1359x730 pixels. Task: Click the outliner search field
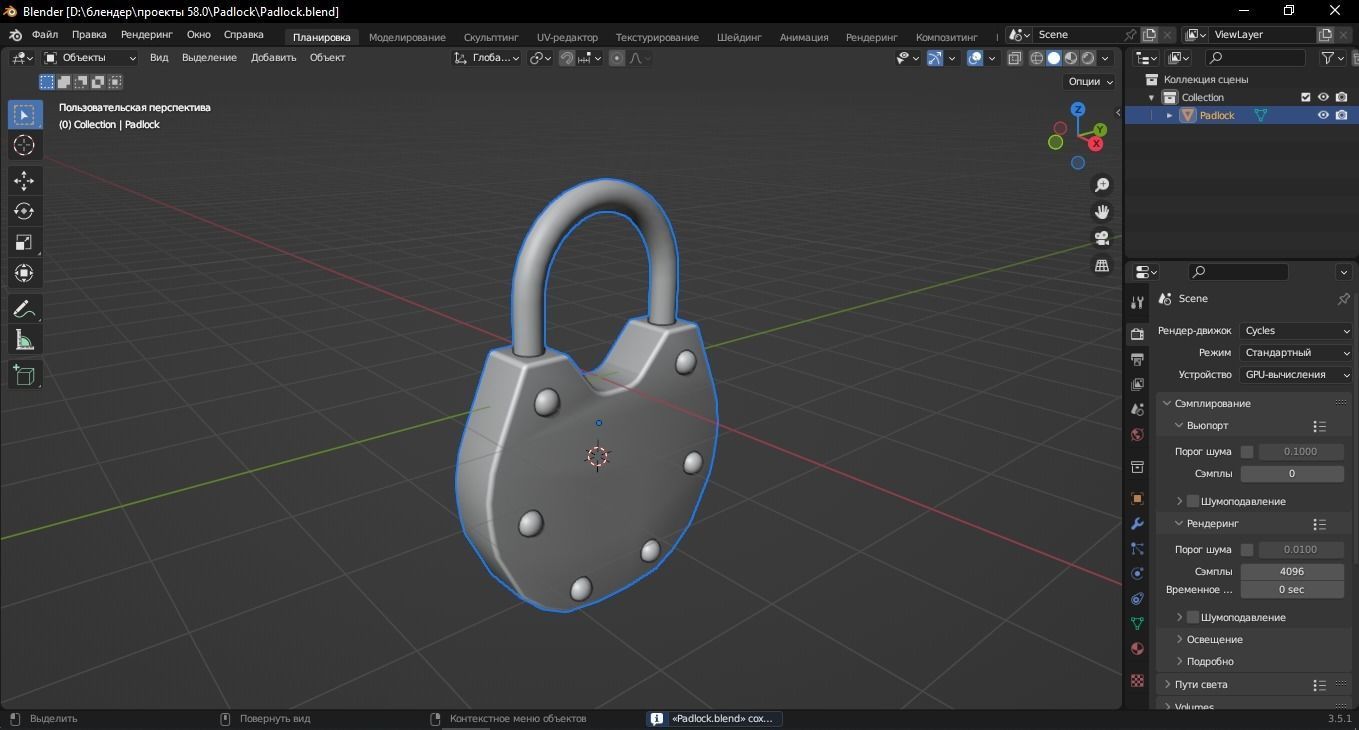coord(1255,57)
